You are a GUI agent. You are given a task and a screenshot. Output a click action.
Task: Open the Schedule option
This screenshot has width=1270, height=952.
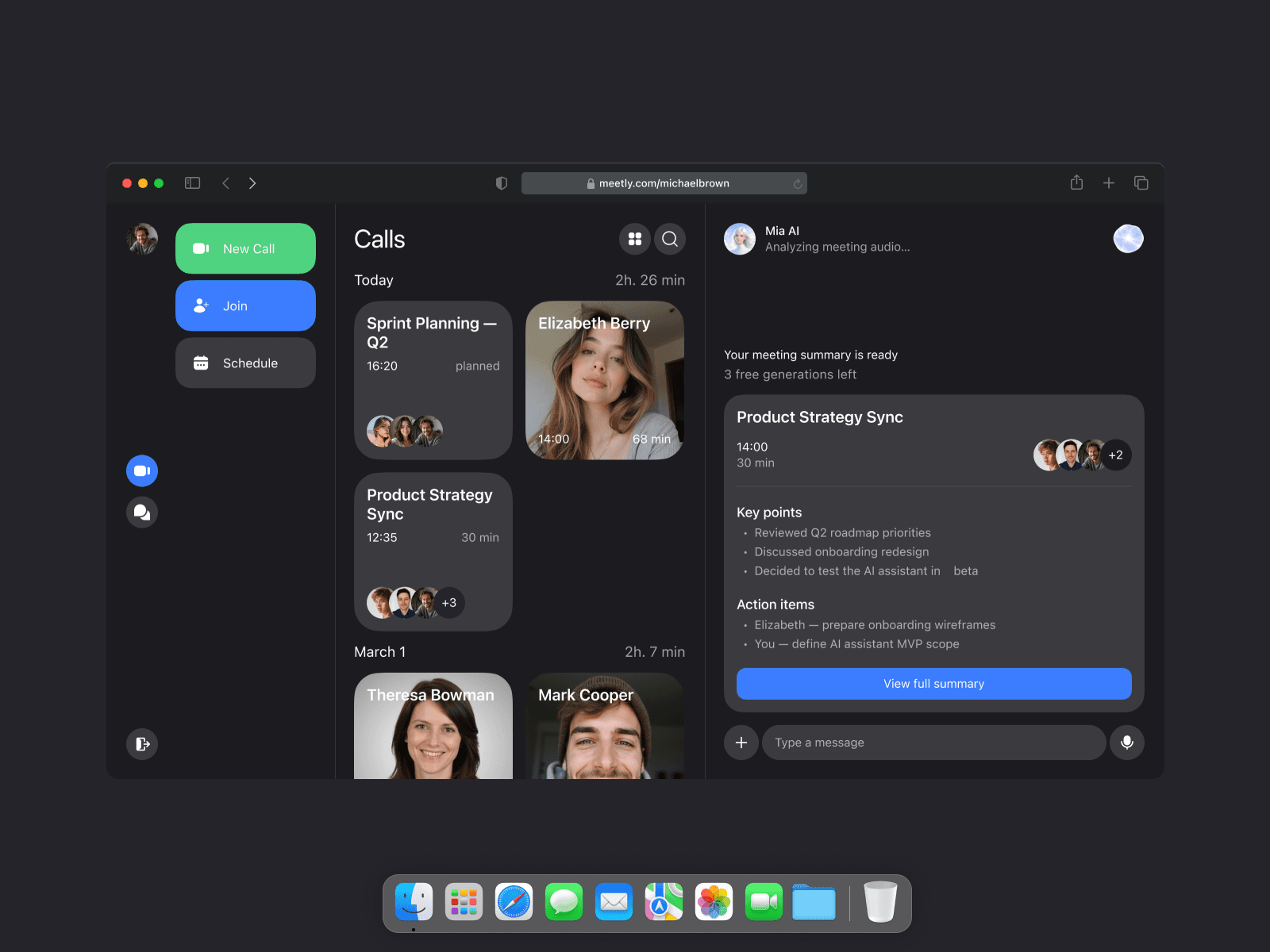245,363
